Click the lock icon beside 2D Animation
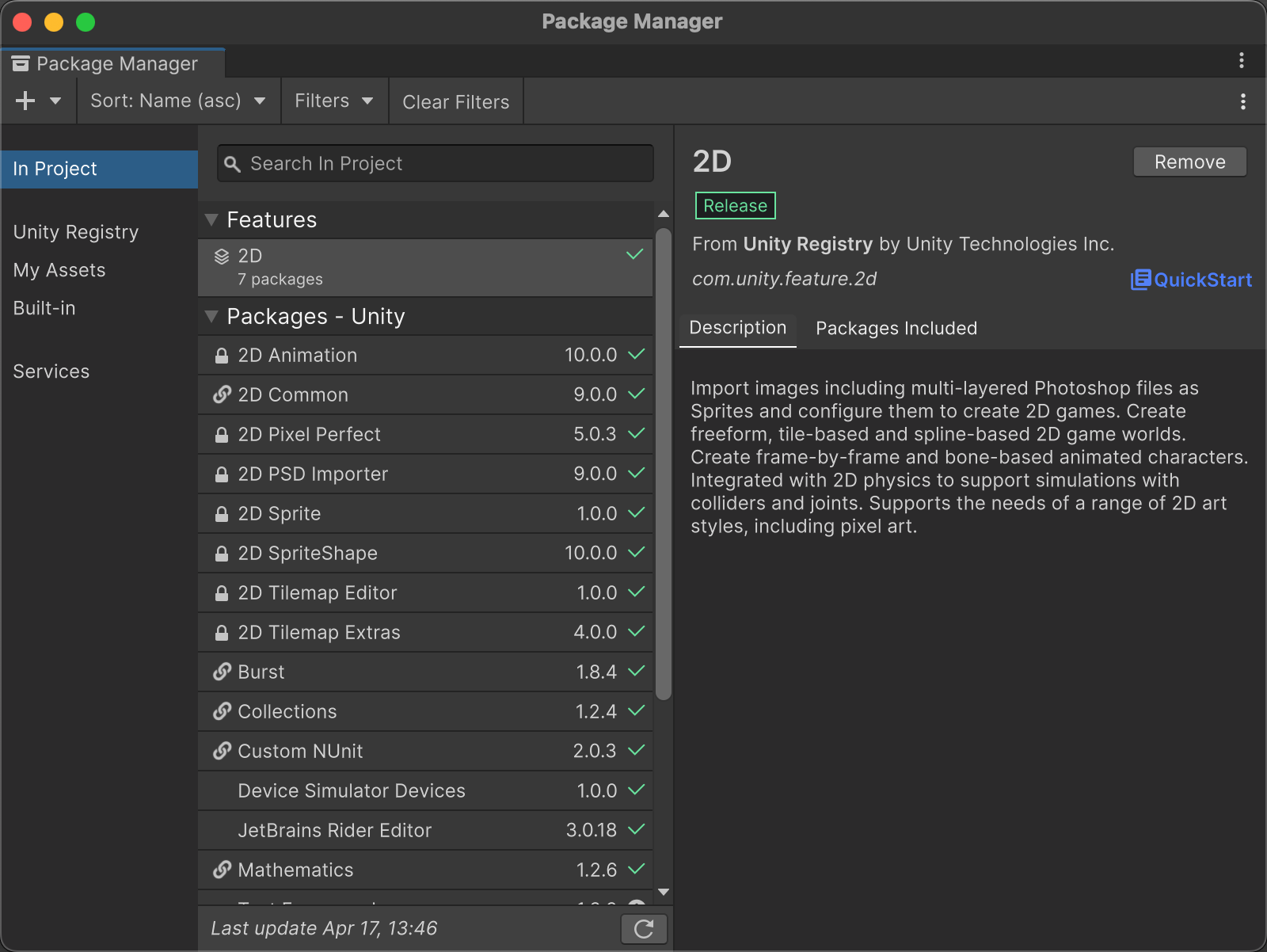The image size is (1267, 952). [x=222, y=356]
